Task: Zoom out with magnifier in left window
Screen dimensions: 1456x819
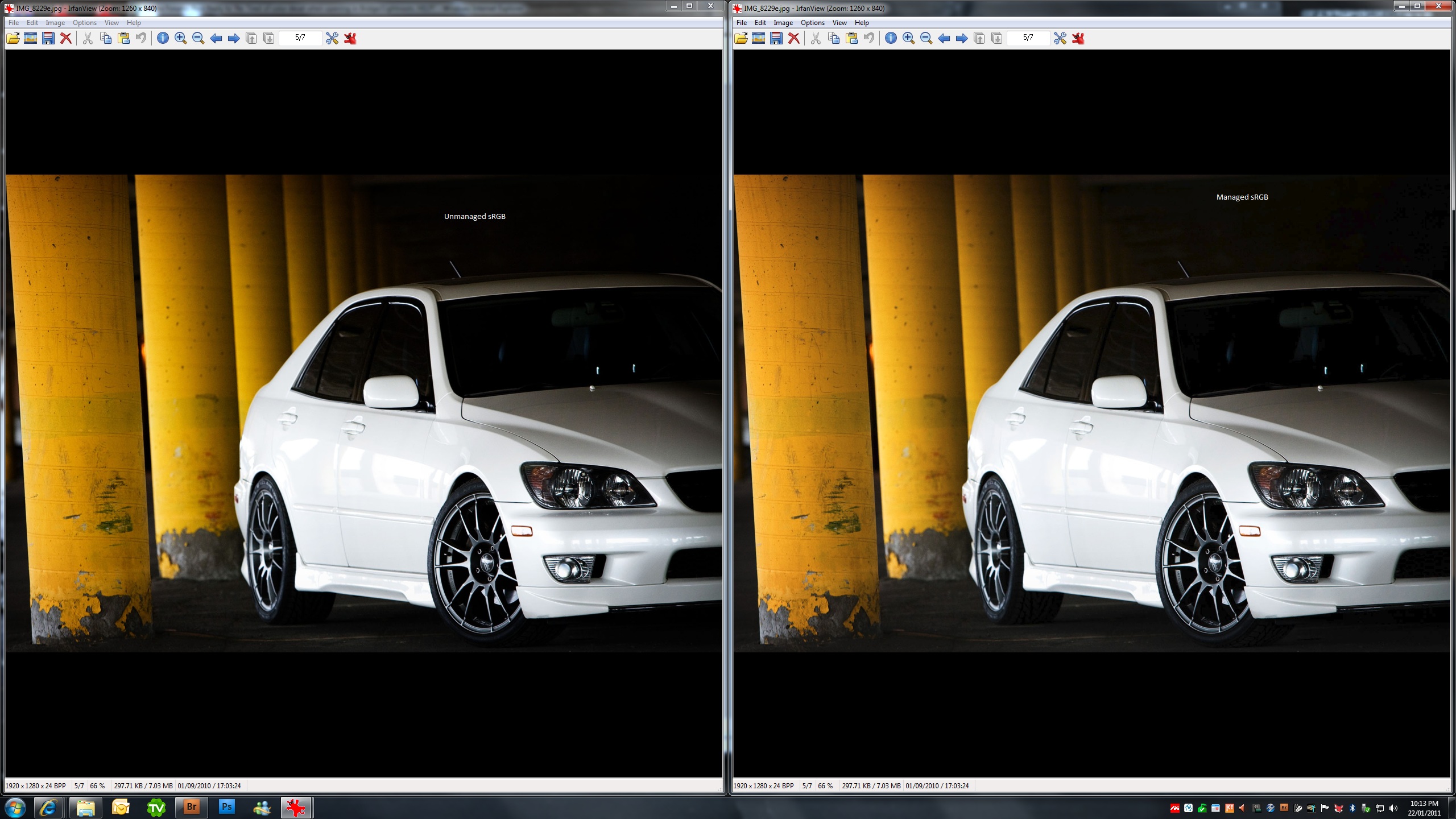Action: click(x=198, y=38)
